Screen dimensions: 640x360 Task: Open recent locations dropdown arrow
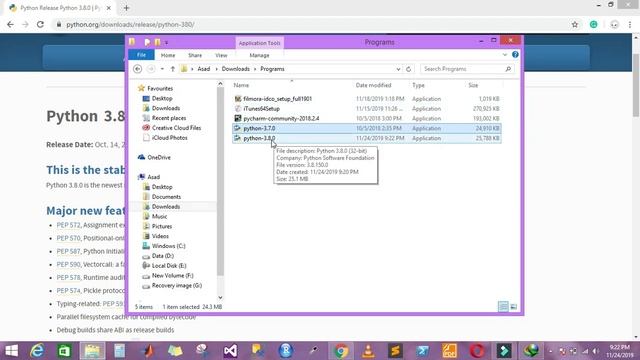(162, 69)
